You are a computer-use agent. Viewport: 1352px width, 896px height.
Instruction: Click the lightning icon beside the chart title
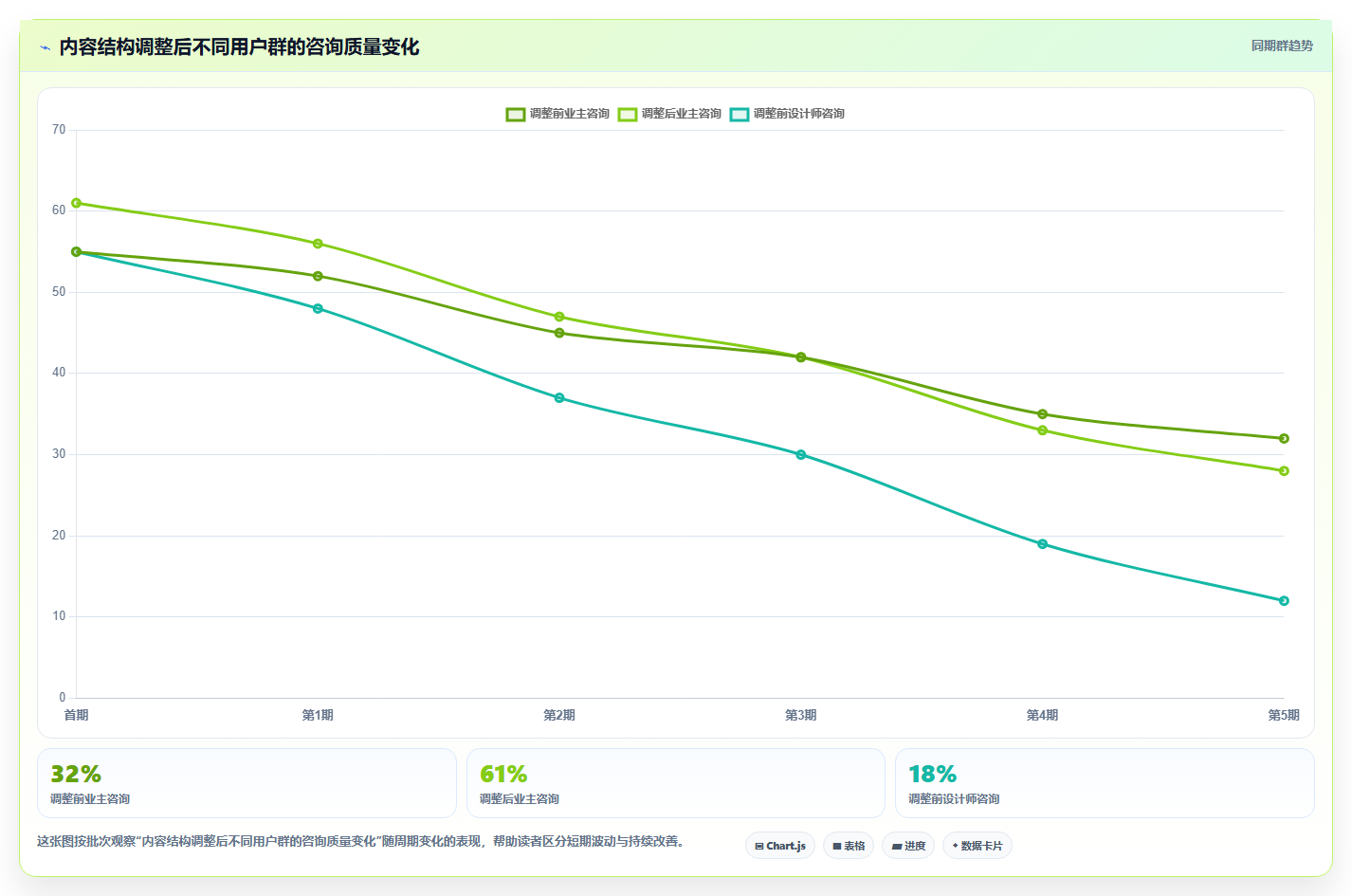coord(45,47)
